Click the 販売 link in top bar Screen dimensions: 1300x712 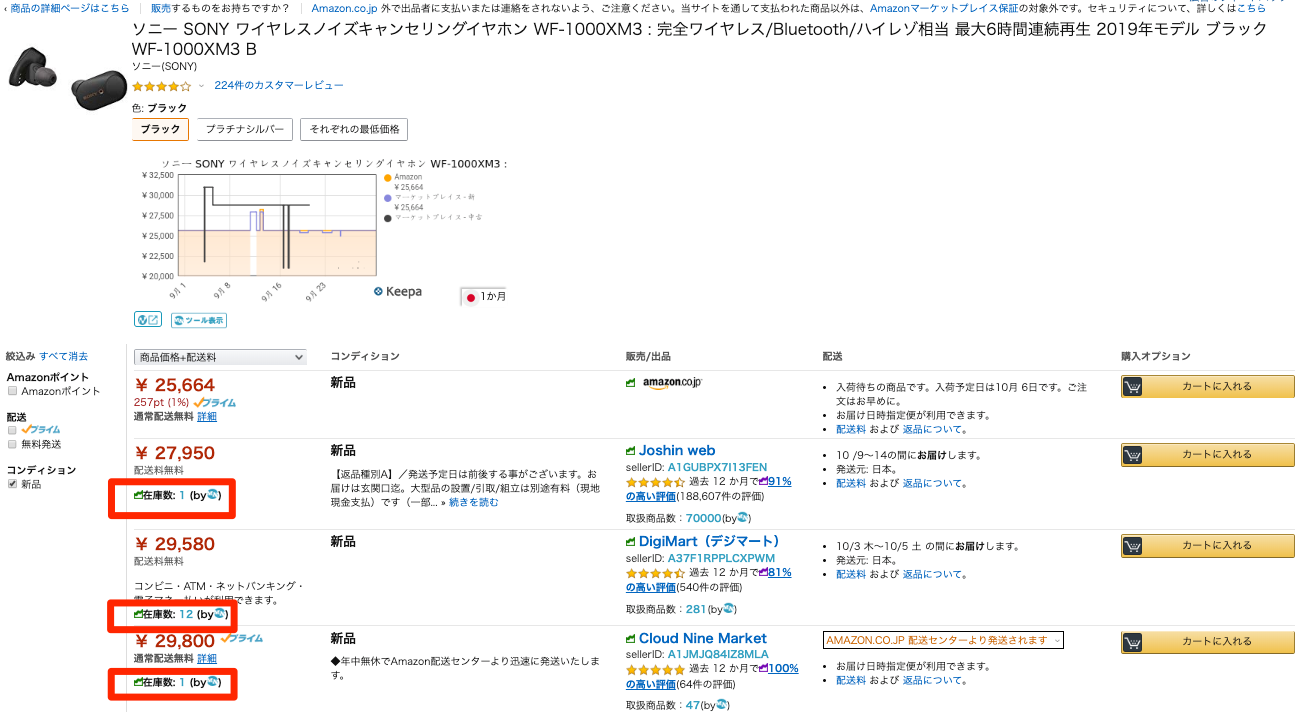coord(161,8)
